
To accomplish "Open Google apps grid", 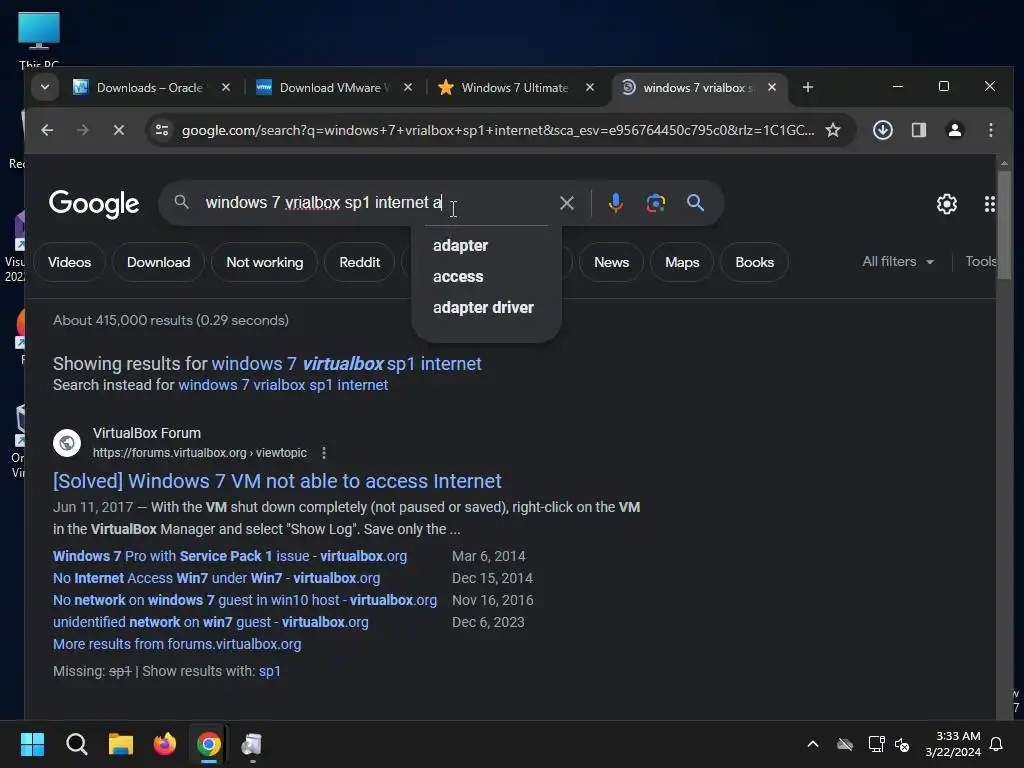I will click(989, 204).
